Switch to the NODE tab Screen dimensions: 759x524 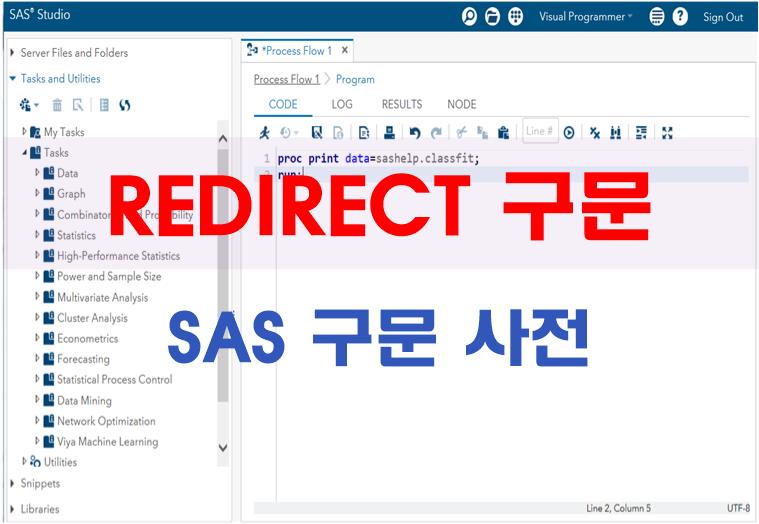point(462,104)
